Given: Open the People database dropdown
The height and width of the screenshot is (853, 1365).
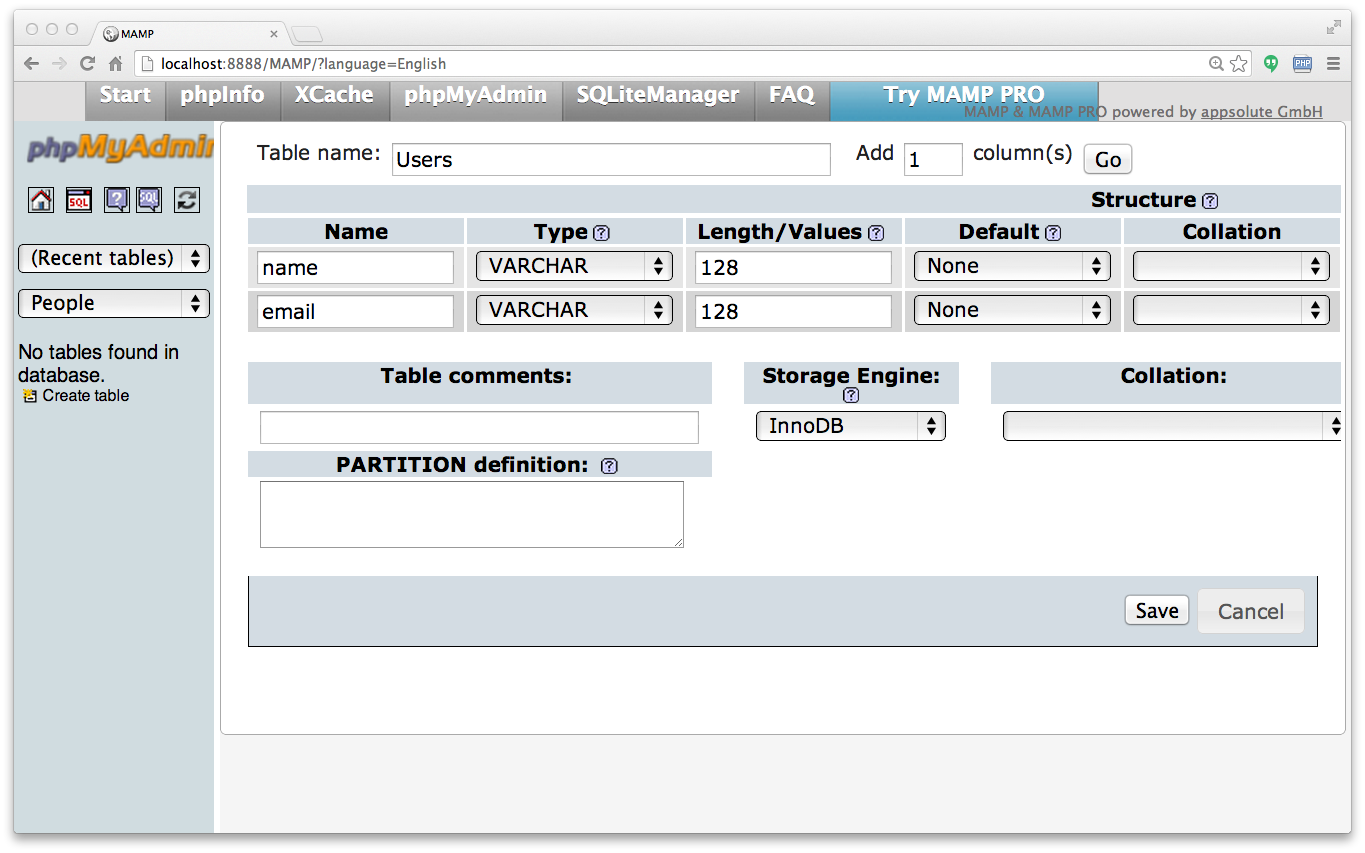Looking at the screenshot, I should coord(114,303).
